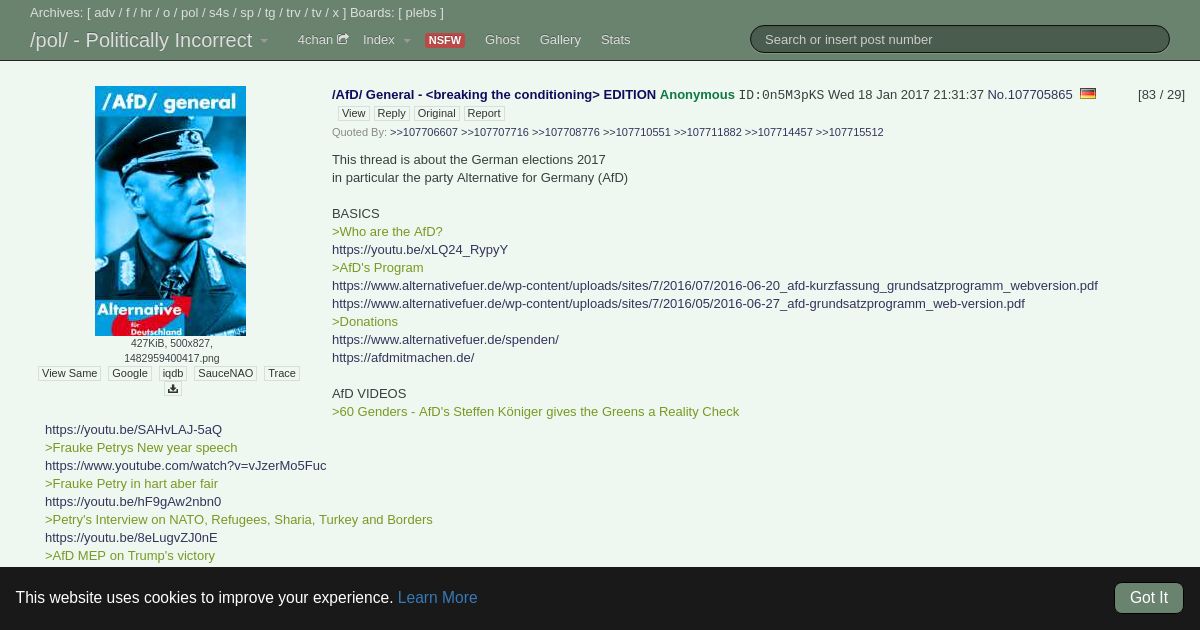The height and width of the screenshot is (630, 1200).
Task: Search image with iqdb button
Action: (173, 373)
